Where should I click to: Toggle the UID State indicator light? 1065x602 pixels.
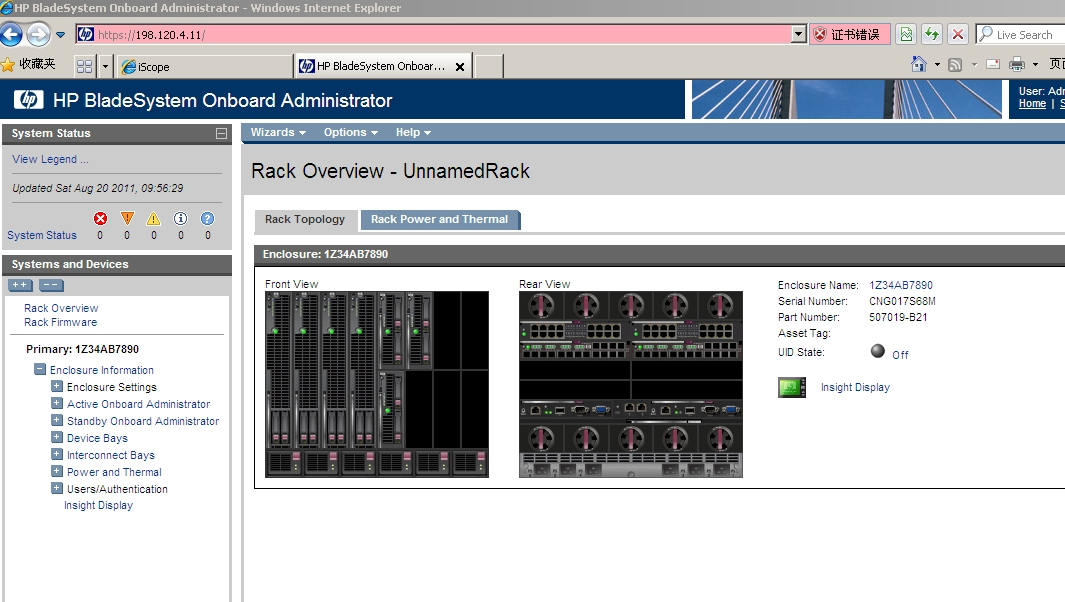click(878, 351)
